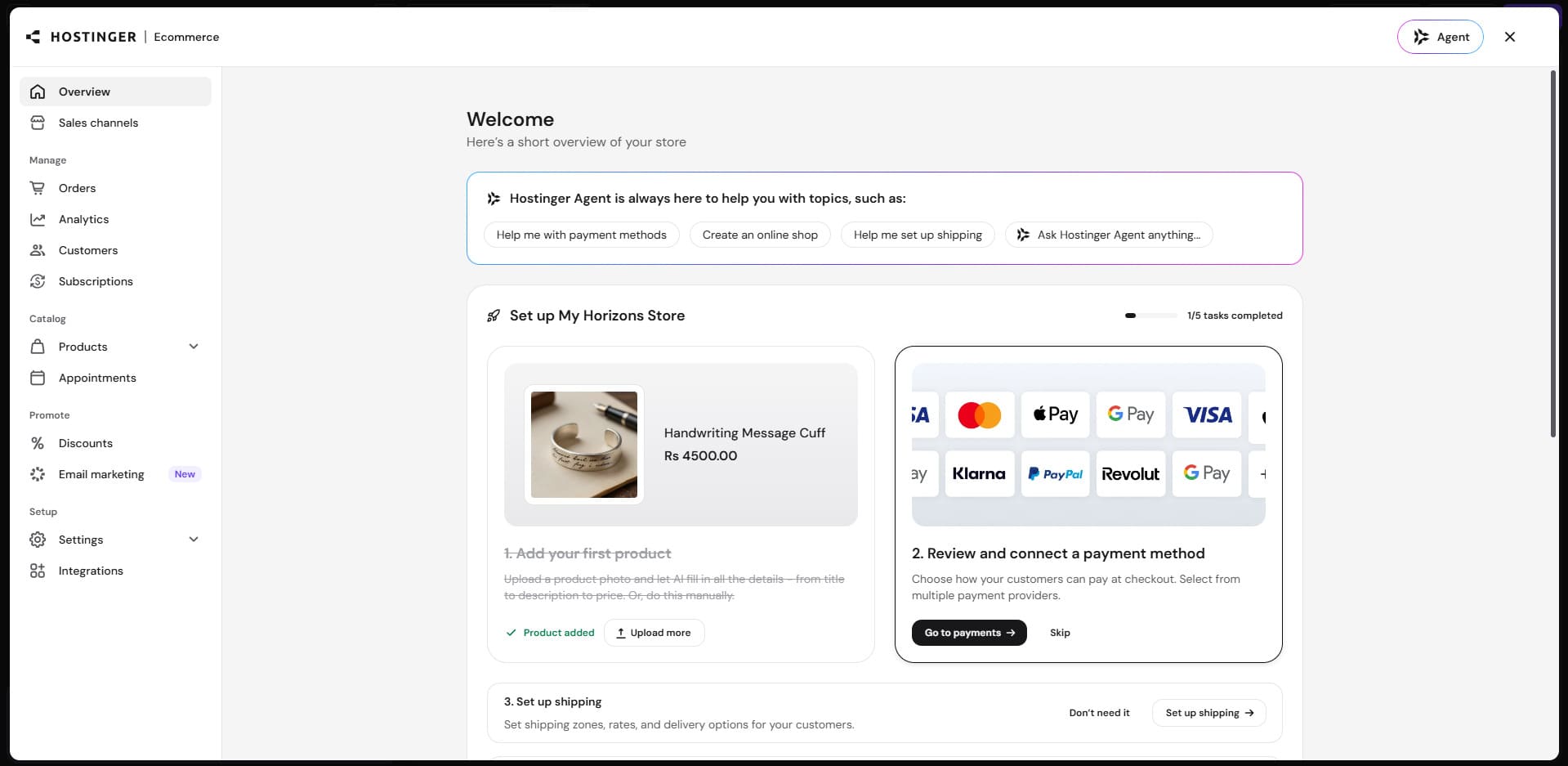Click the tasks completed progress bar
1568x766 pixels.
1151,316
